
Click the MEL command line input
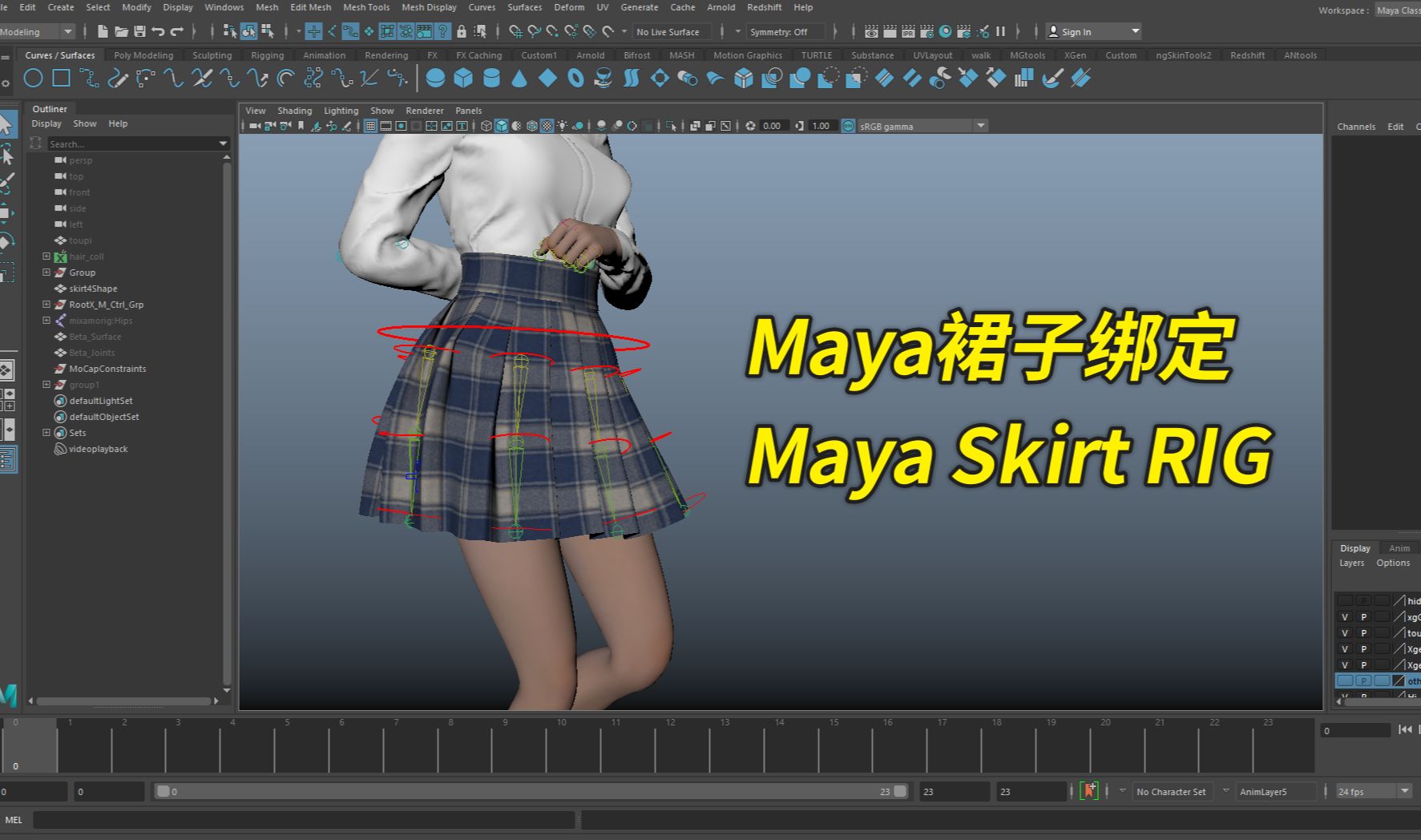click(304, 820)
